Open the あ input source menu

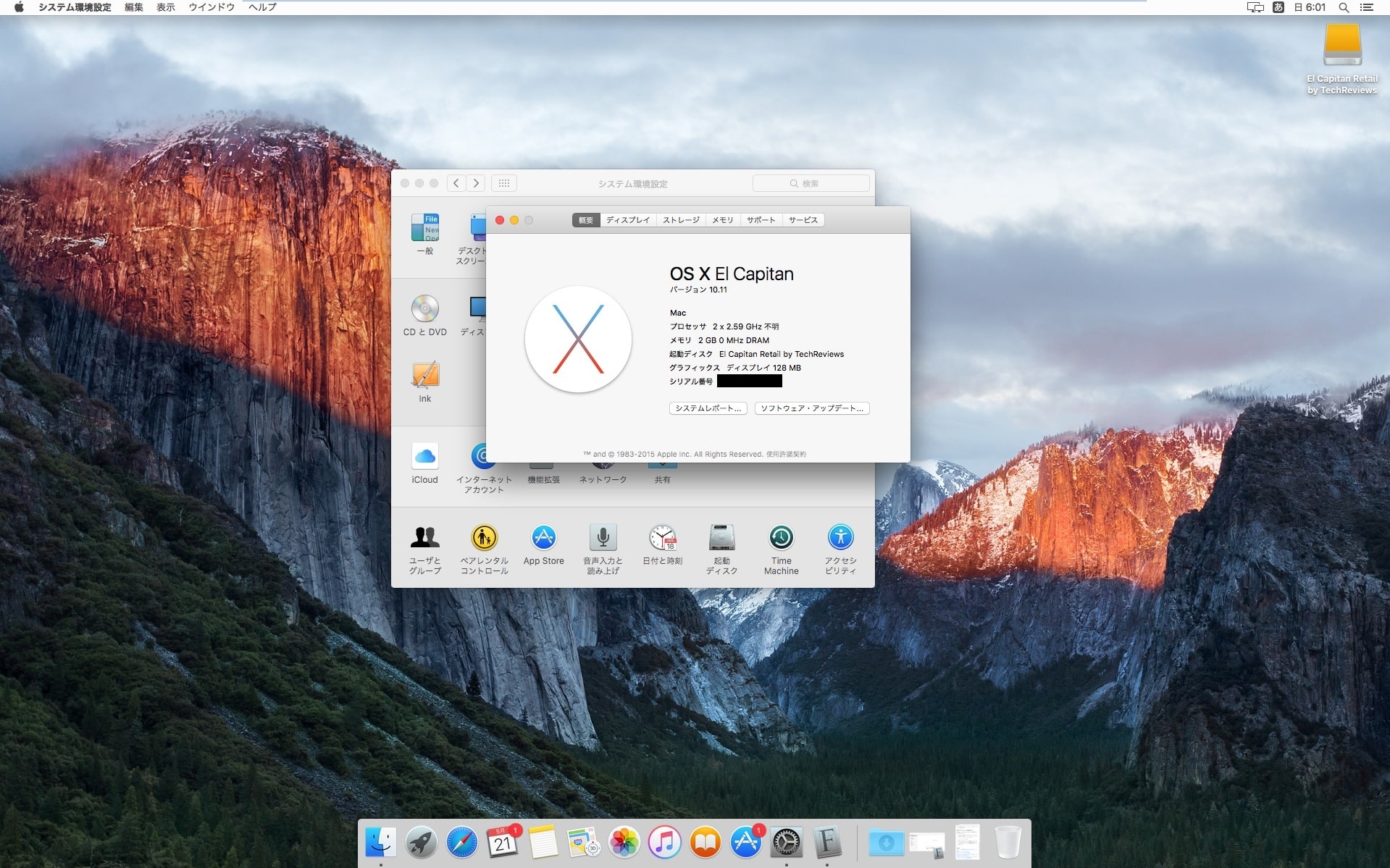click(x=1278, y=7)
